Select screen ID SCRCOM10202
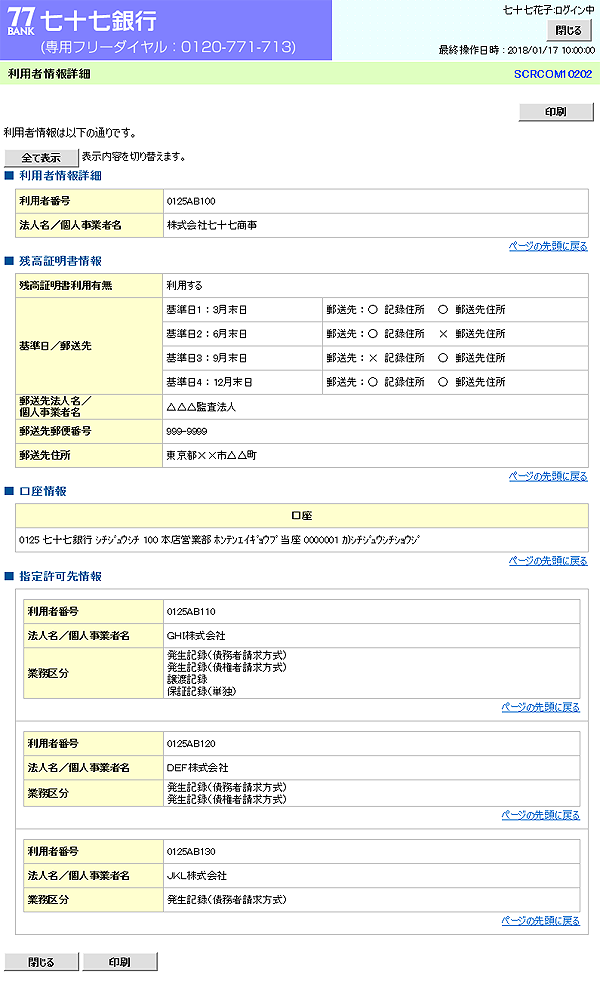The height and width of the screenshot is (981, 600). coord(553,74)
